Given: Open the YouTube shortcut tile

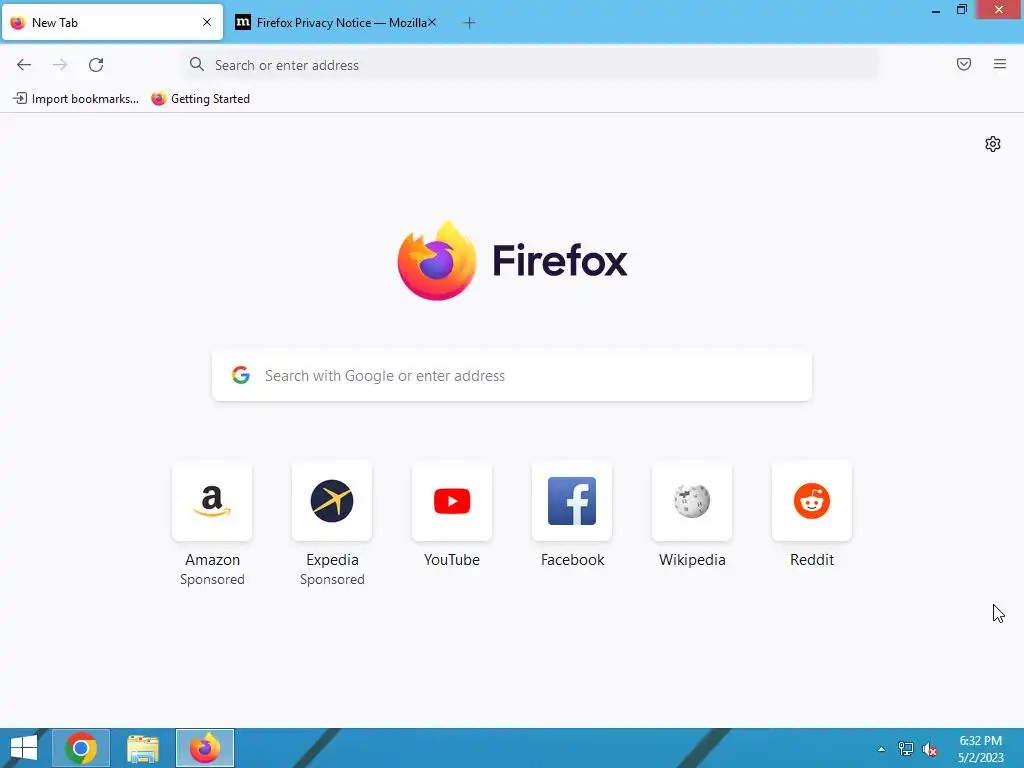Looking at the screenshot, I should coord(452,501).
